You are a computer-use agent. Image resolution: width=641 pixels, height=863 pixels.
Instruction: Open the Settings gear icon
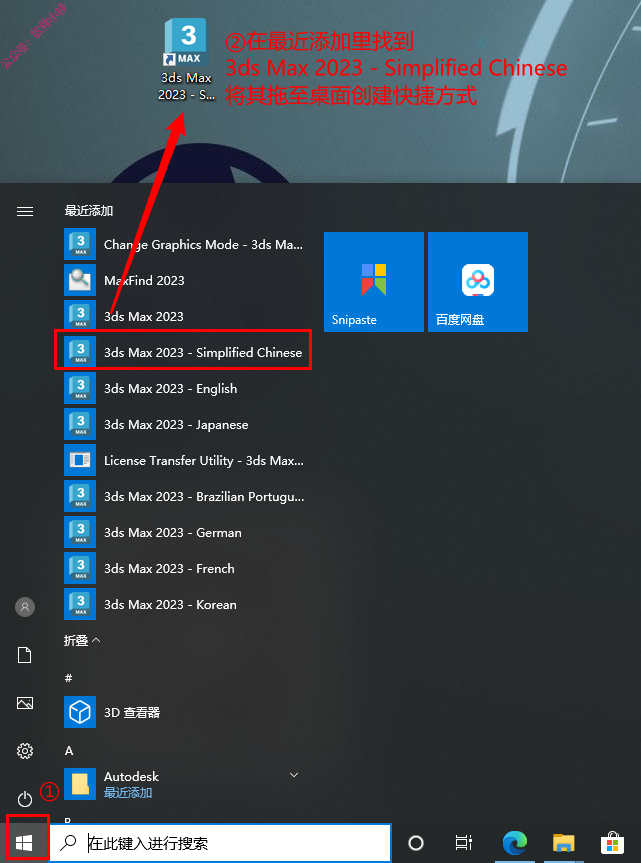[25, 751]
